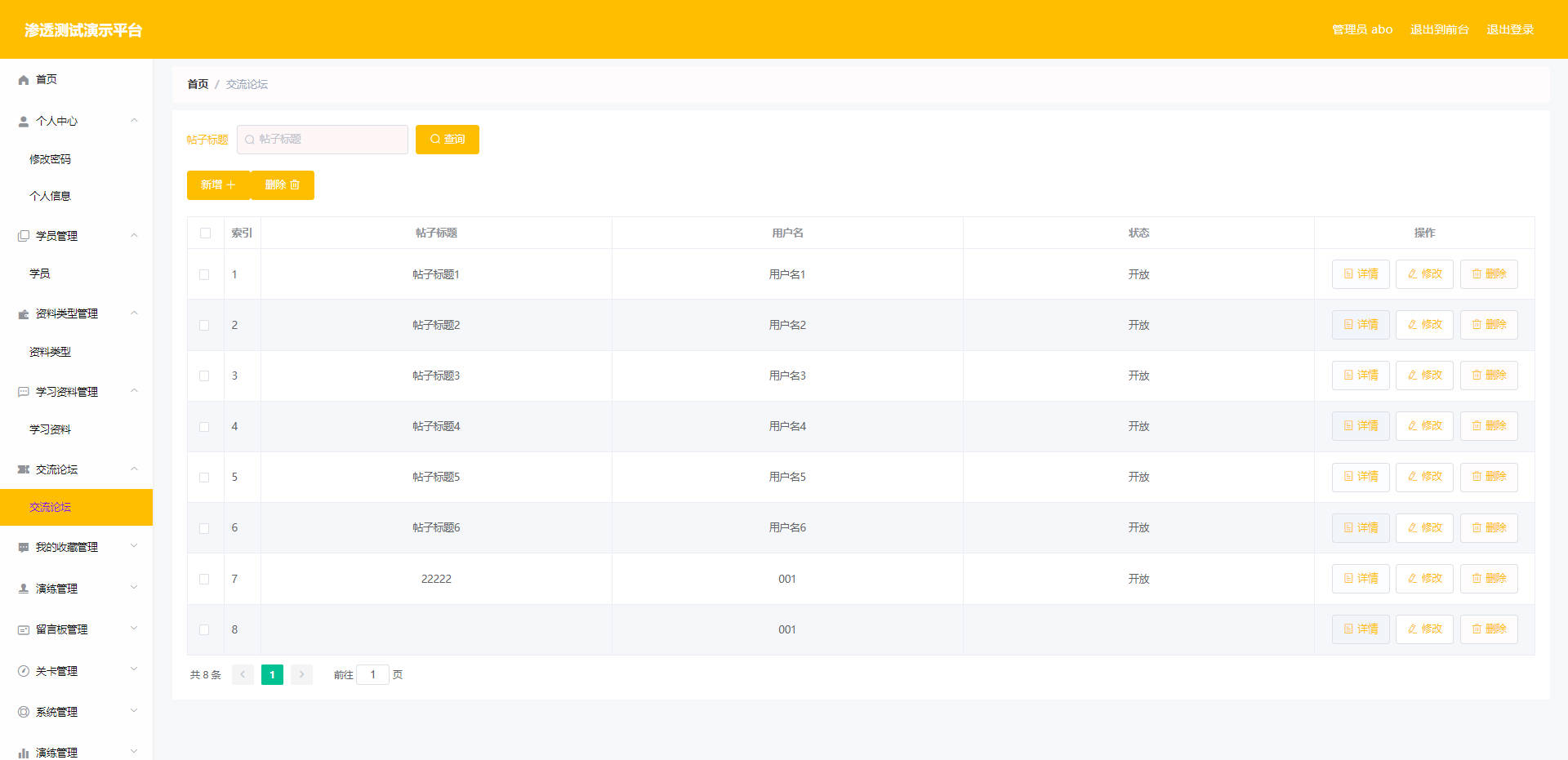Click 详情 for row 帖子标题2

tap(1361, 325)
